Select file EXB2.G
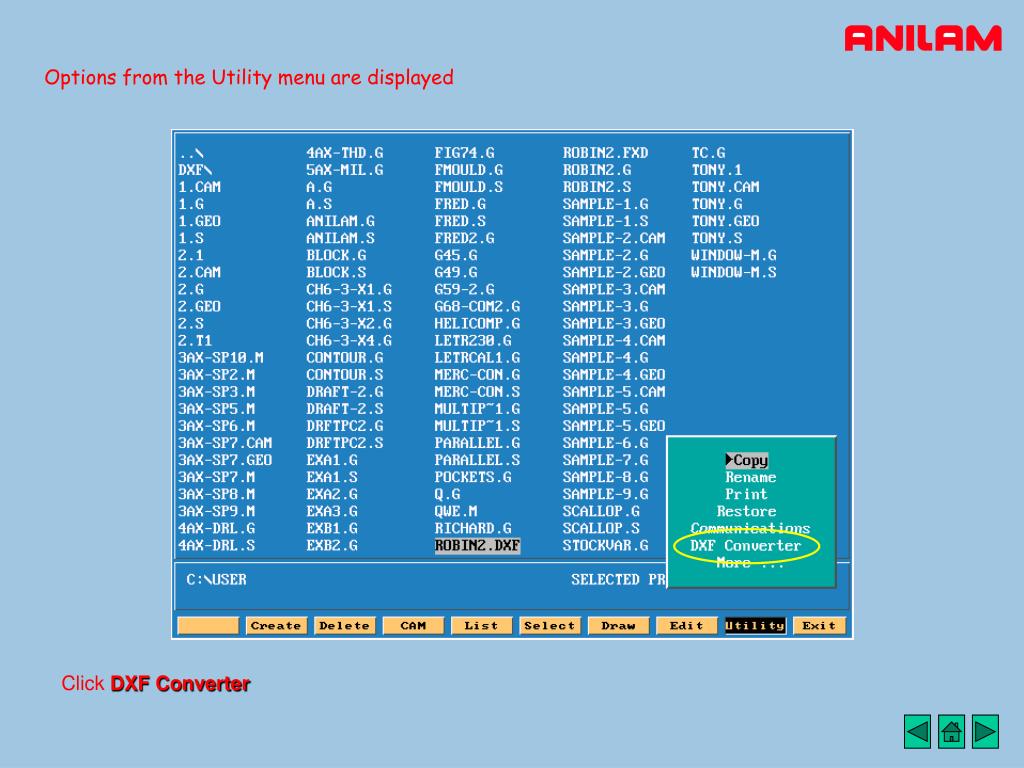Image resolution: width=1024 pixels, height=768 pixels. [x=332, y=545]
